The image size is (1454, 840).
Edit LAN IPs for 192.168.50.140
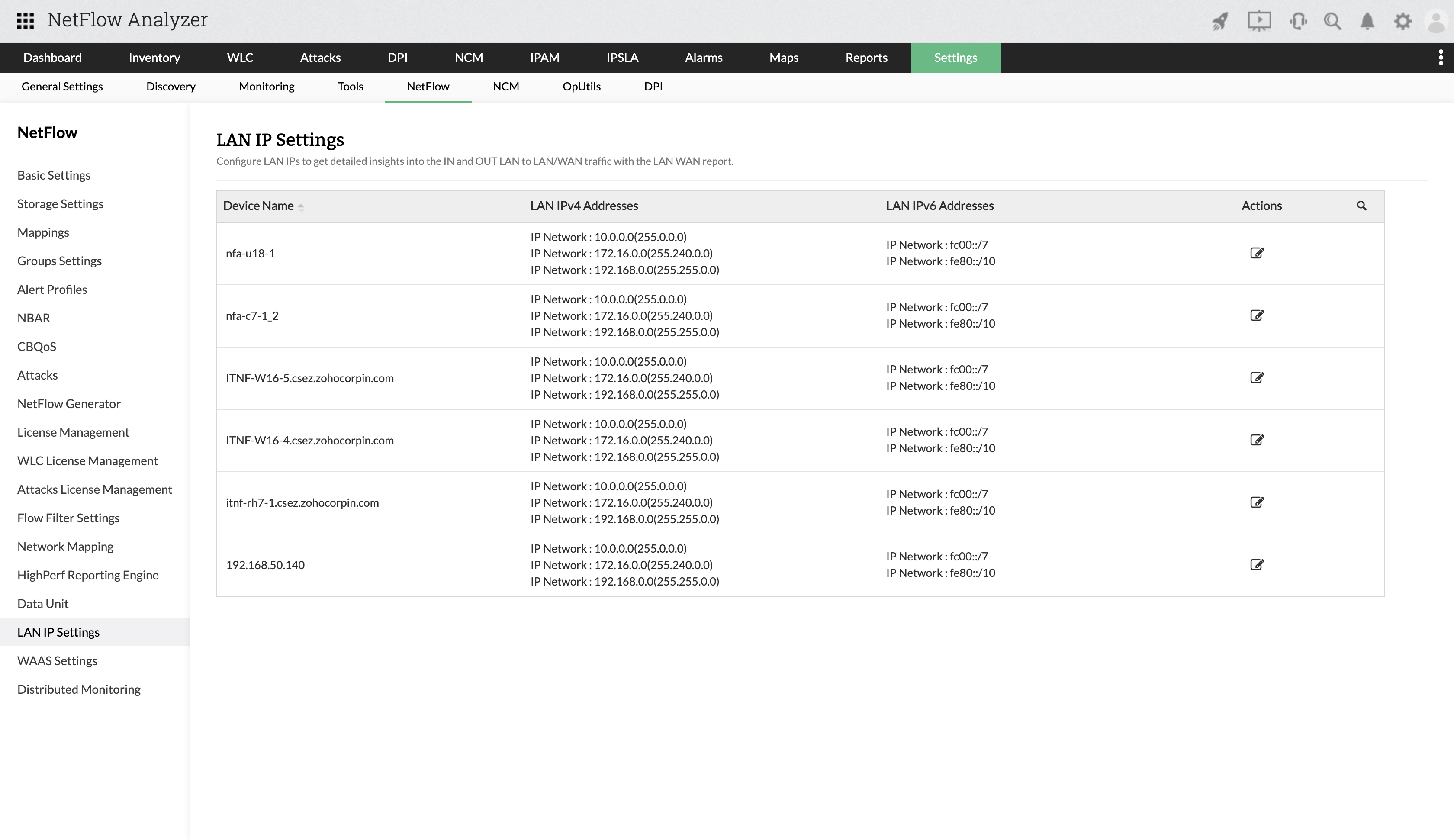[x=1258, y=564]
